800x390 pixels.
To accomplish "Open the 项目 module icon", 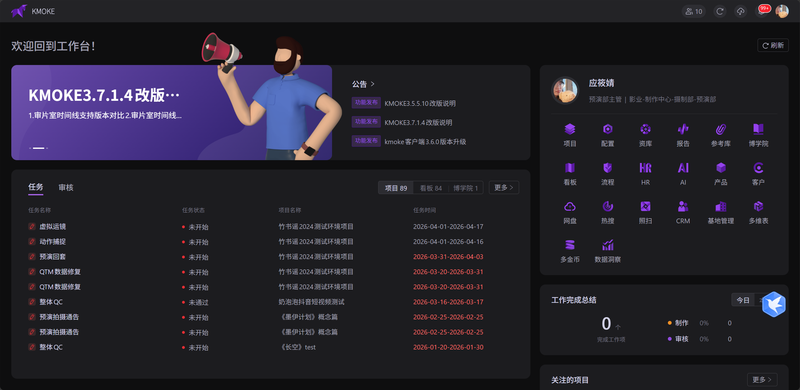I will pos(570,129).
